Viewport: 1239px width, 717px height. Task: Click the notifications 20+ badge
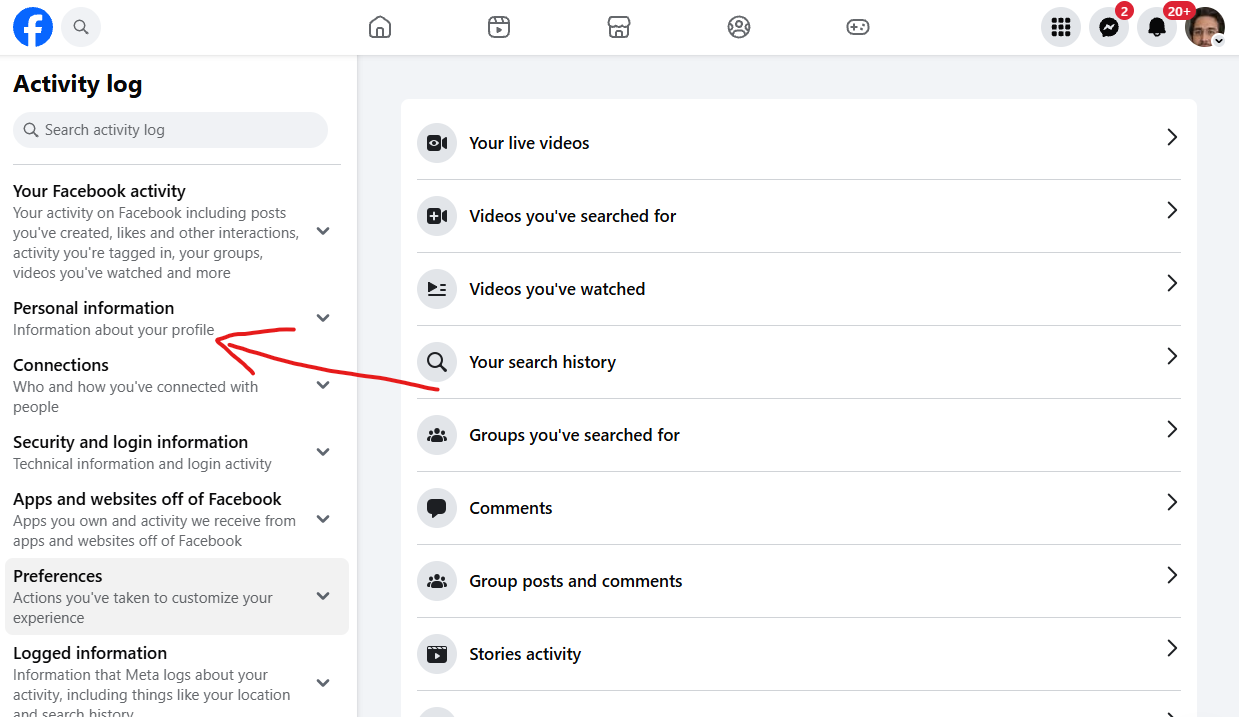pos(1179,11)
